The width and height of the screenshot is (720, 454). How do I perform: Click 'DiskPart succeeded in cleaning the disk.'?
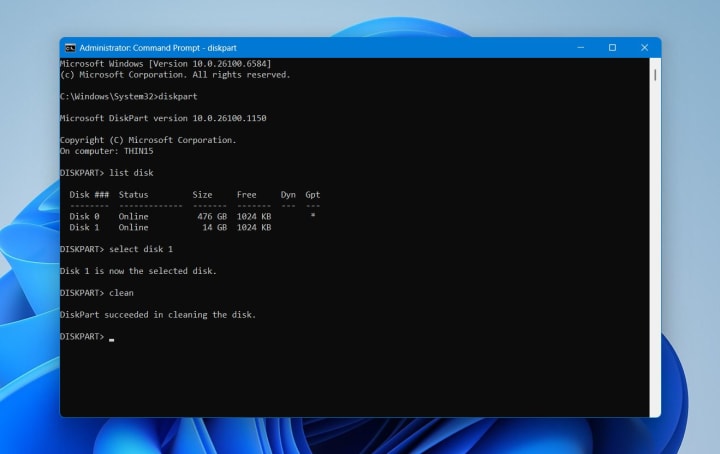(158, 315)
